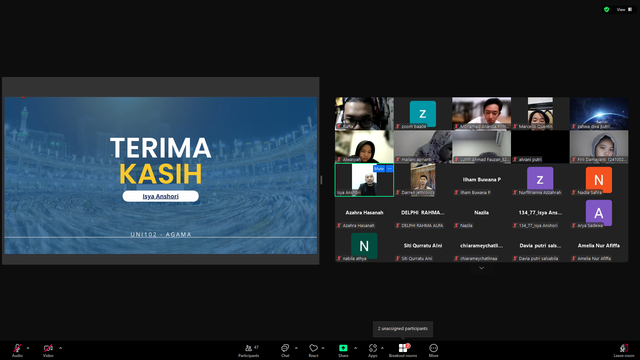This screenshot has width=640, height=360.
Task: Click the Isya Anshori link on the slide
Action: [160, 196]
